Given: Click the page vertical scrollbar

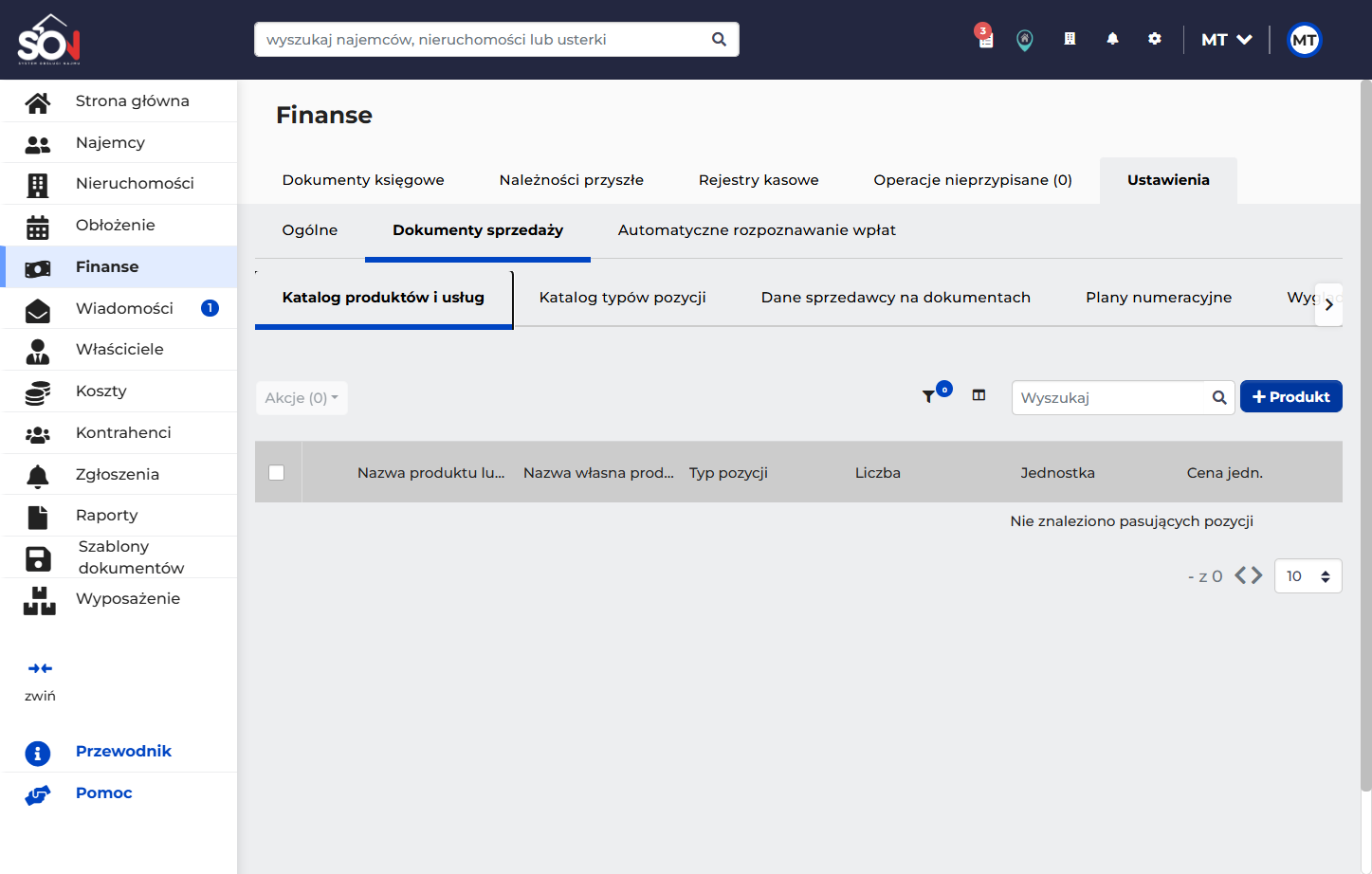Looking at the screenshot, I should (x=1366, y=436).
